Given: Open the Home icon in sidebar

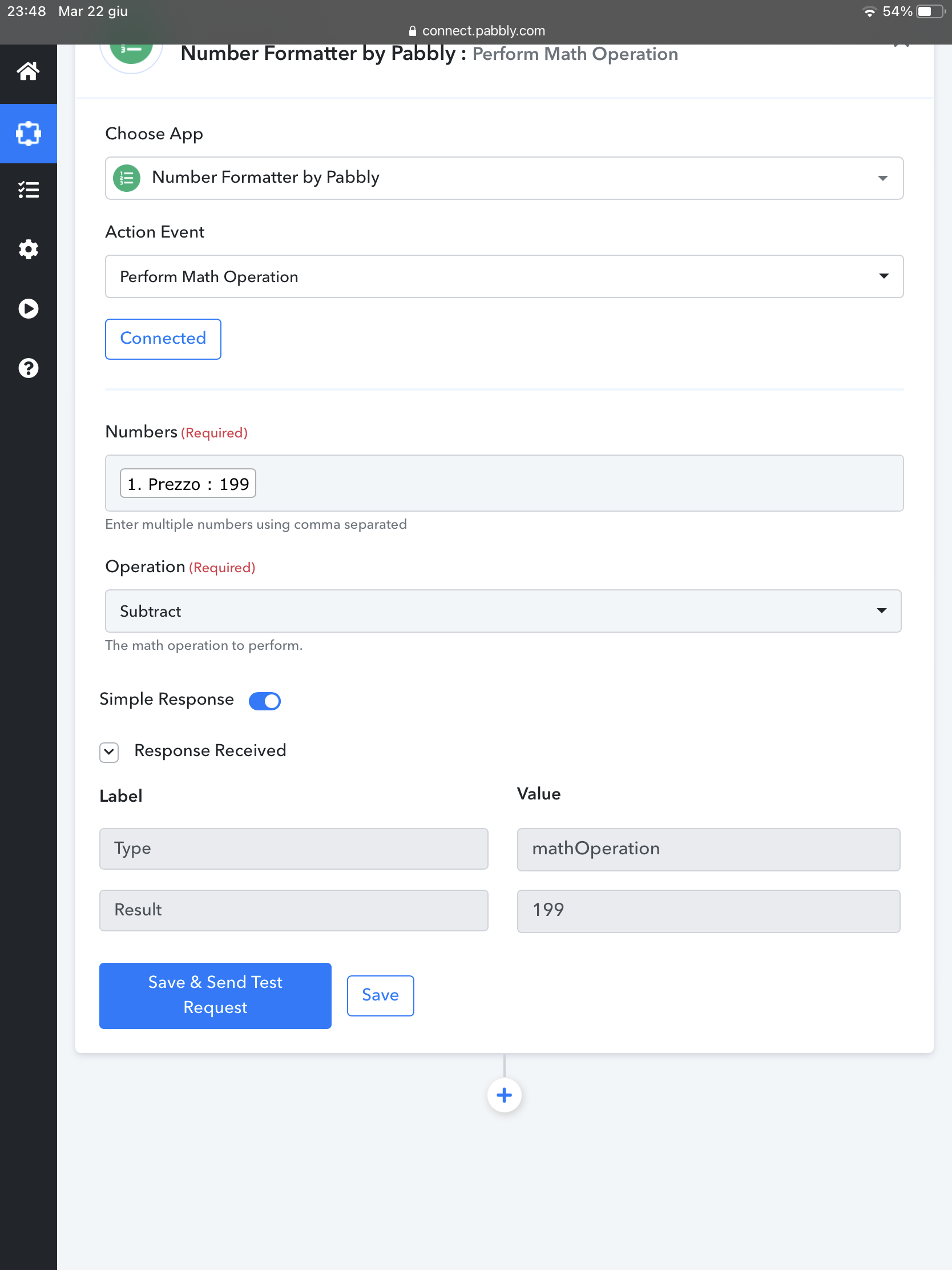Looking at the screenshot, I should click(28, 72).
